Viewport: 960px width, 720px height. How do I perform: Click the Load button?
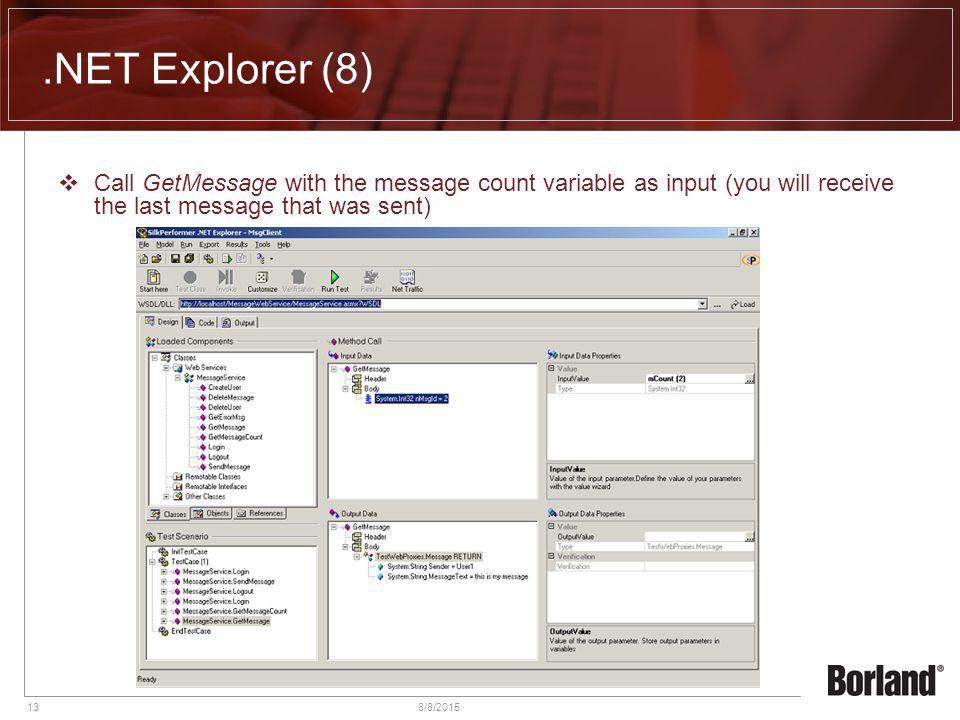click(x=743, y=304)
